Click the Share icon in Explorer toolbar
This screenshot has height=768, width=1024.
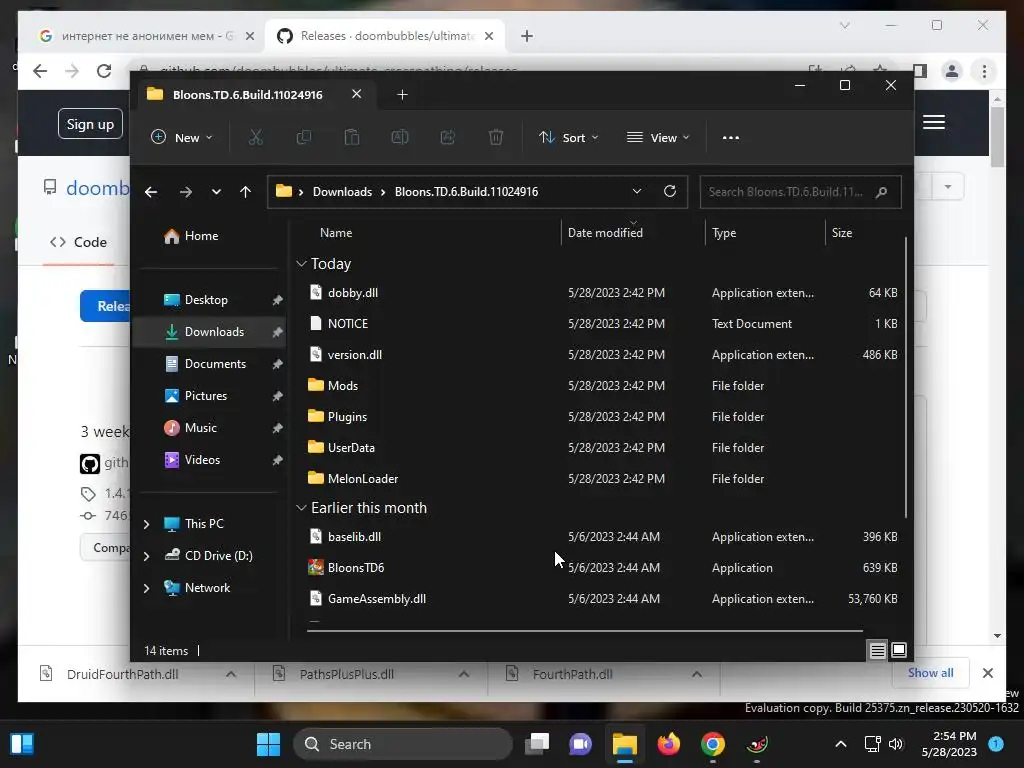[x=448, y=137]
